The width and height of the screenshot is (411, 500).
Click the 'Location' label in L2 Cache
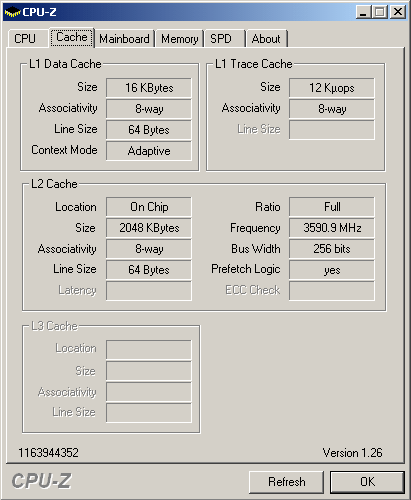76,207
